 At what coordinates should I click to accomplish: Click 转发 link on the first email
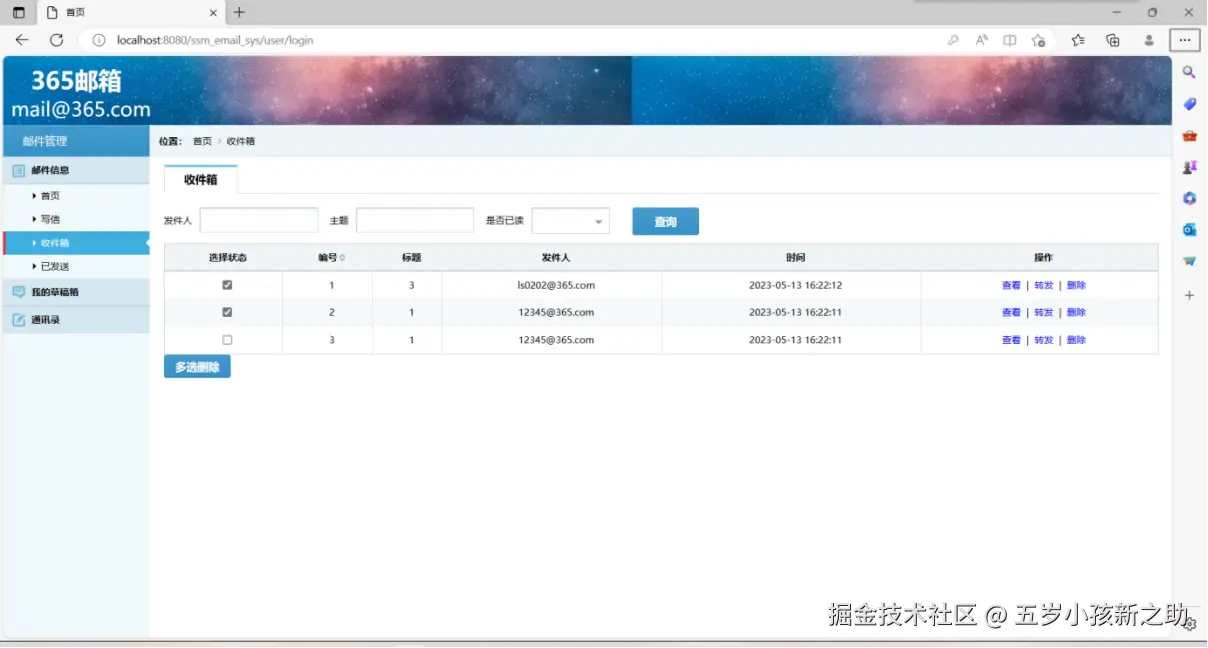[1043, 284]
